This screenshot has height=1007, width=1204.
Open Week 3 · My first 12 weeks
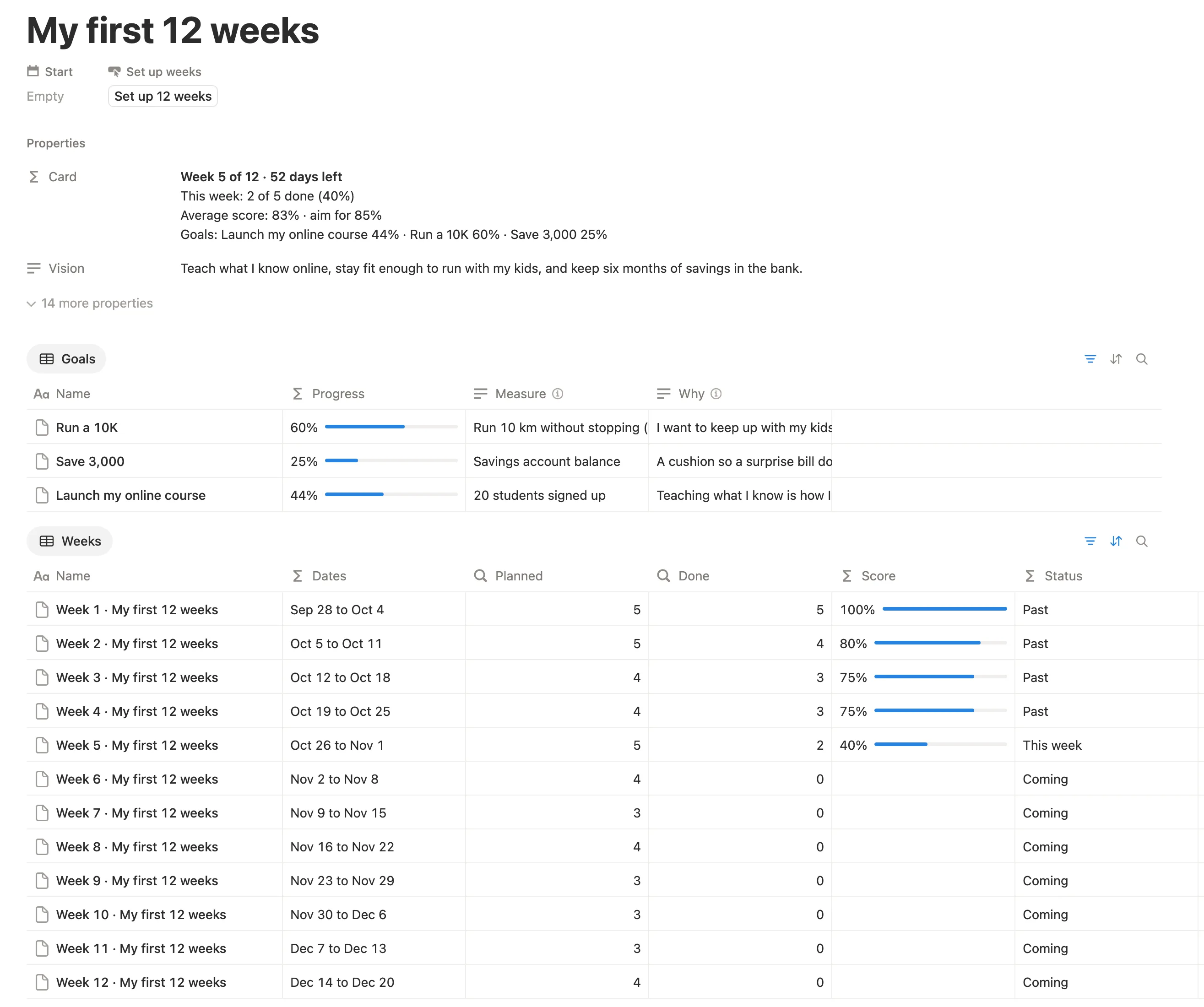(137, 677)
